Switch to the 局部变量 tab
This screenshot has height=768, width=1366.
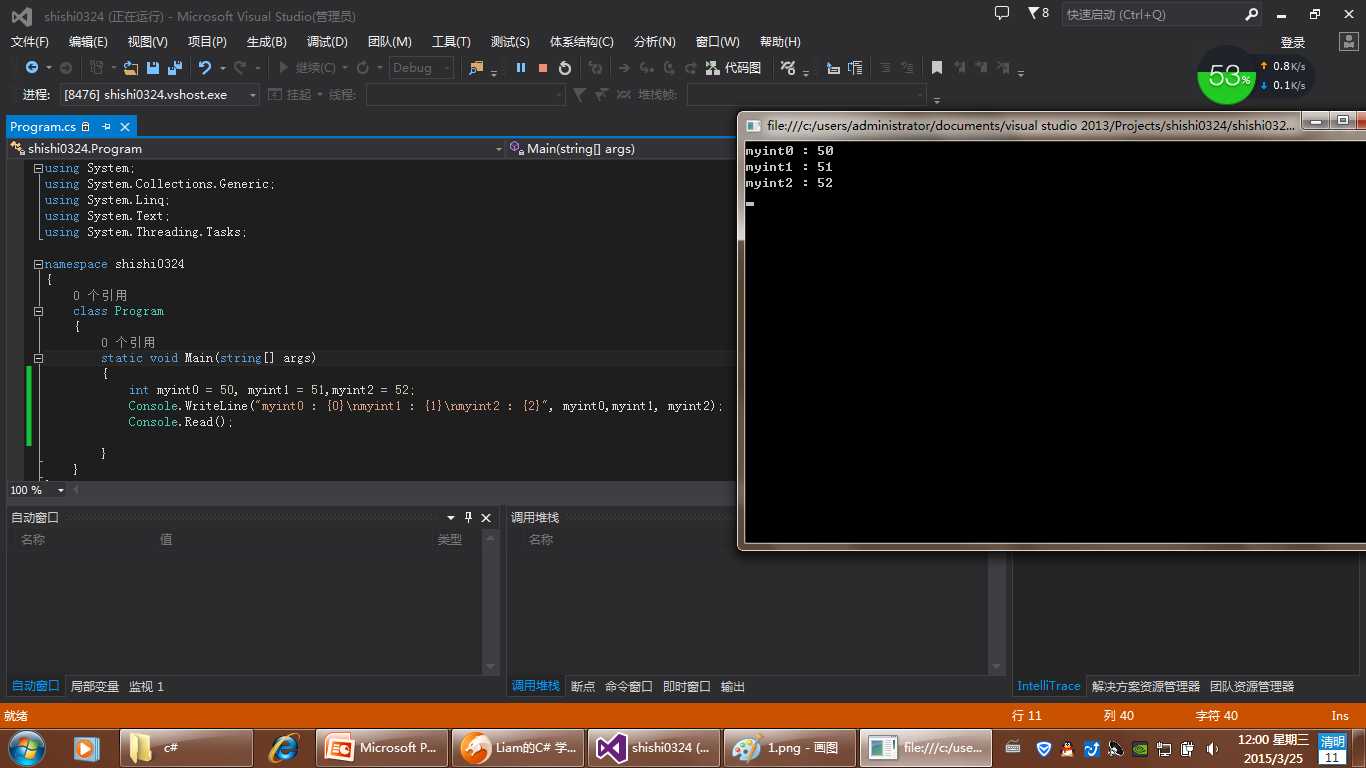[x=95, y=686]
